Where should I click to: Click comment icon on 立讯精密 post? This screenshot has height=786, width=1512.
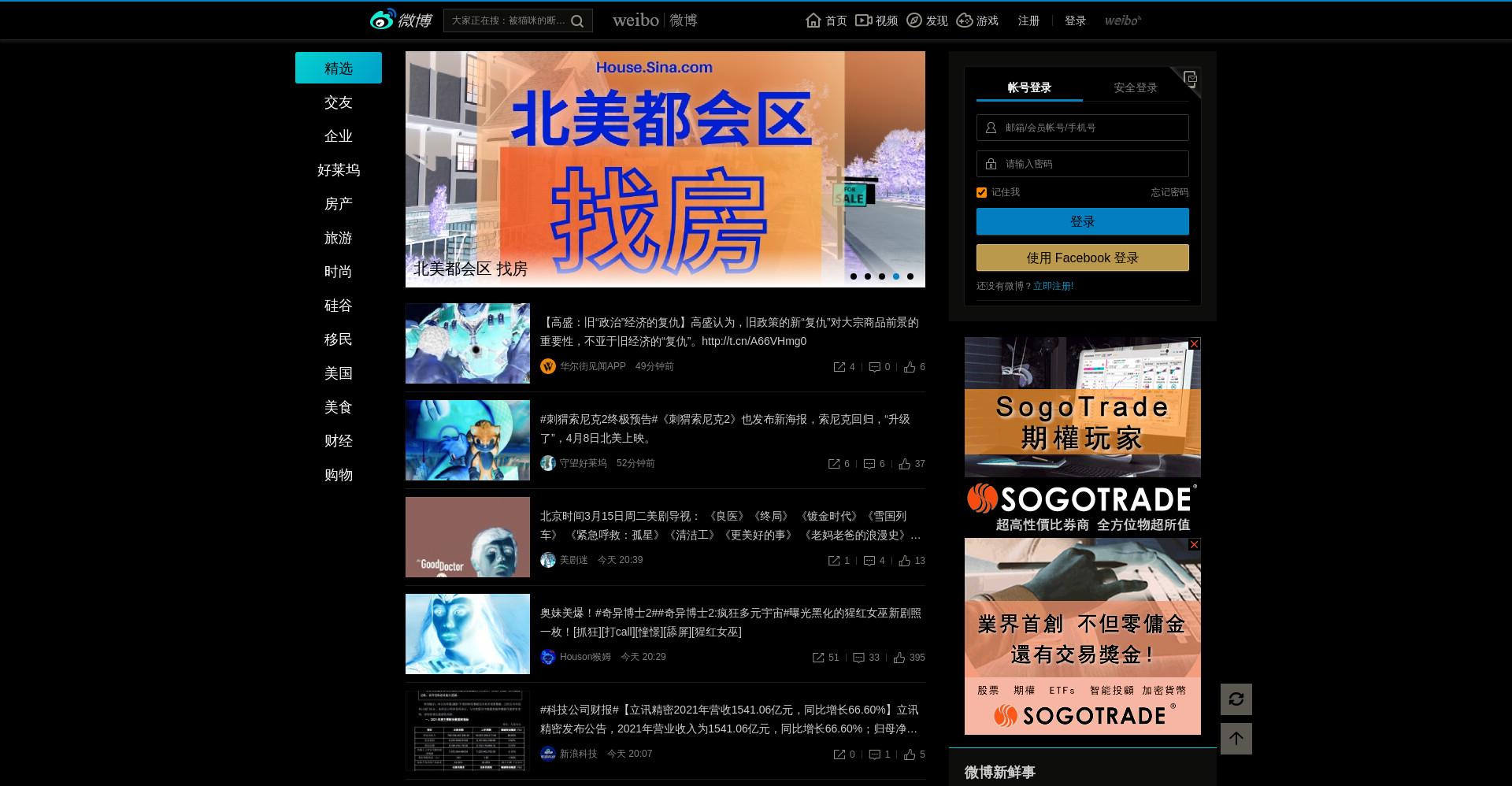(874, 754)
